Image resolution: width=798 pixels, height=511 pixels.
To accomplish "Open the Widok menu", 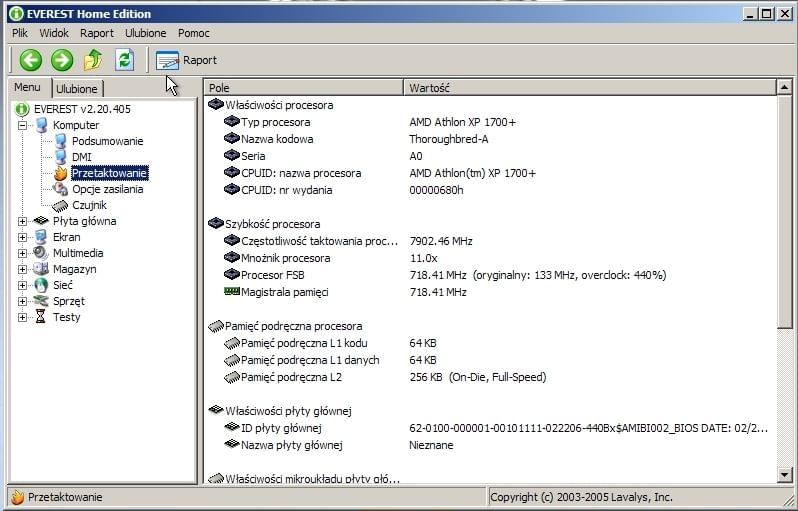I will 54,33.
